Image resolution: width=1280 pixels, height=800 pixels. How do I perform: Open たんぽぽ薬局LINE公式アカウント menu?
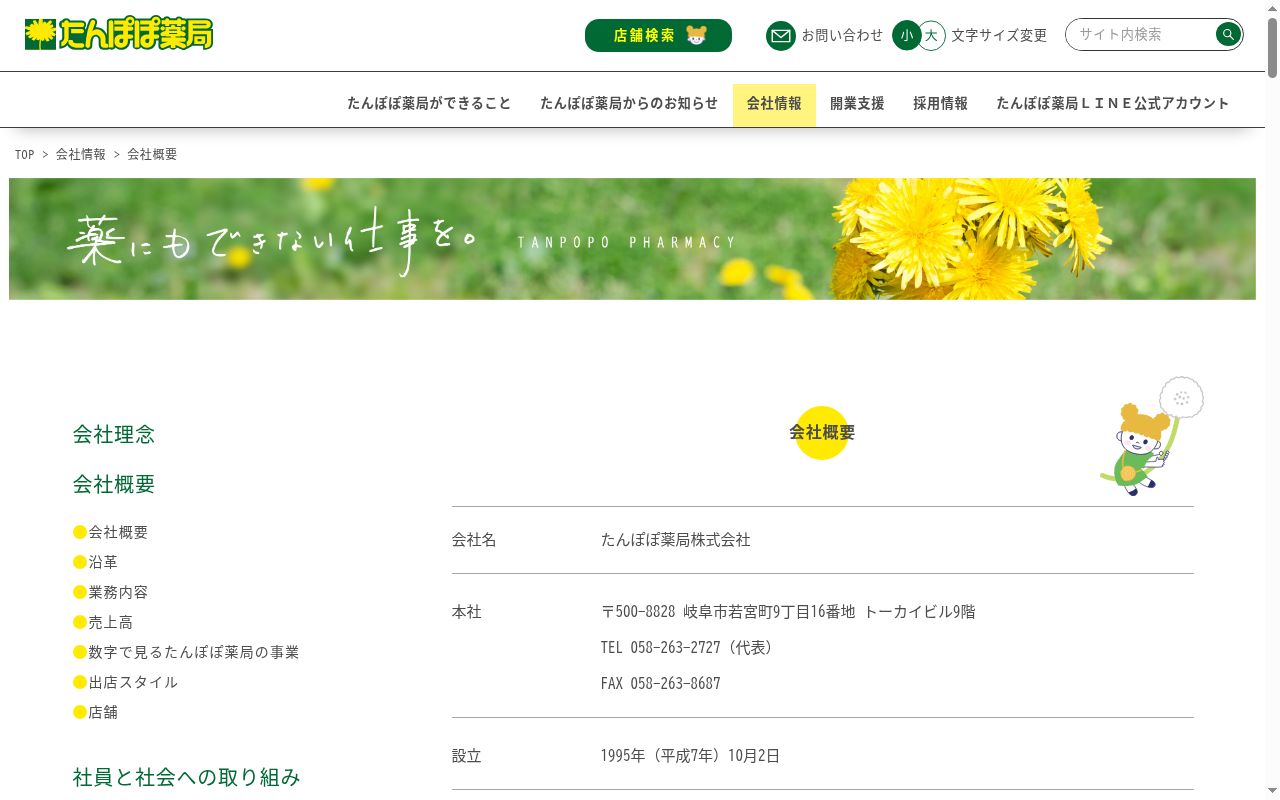[x=1113, y=103]
